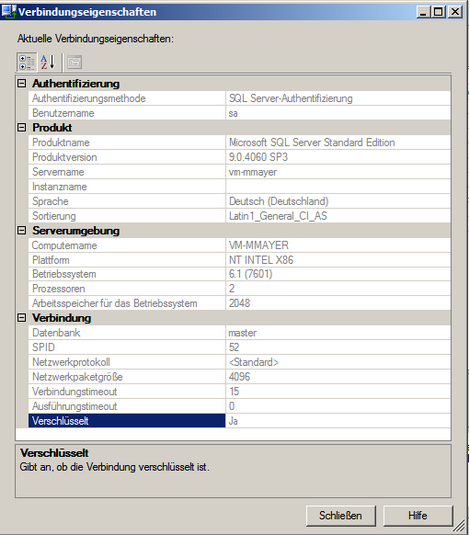470x535 pixels.
Task: Open the property pages icon
Action: pos(74,62)
